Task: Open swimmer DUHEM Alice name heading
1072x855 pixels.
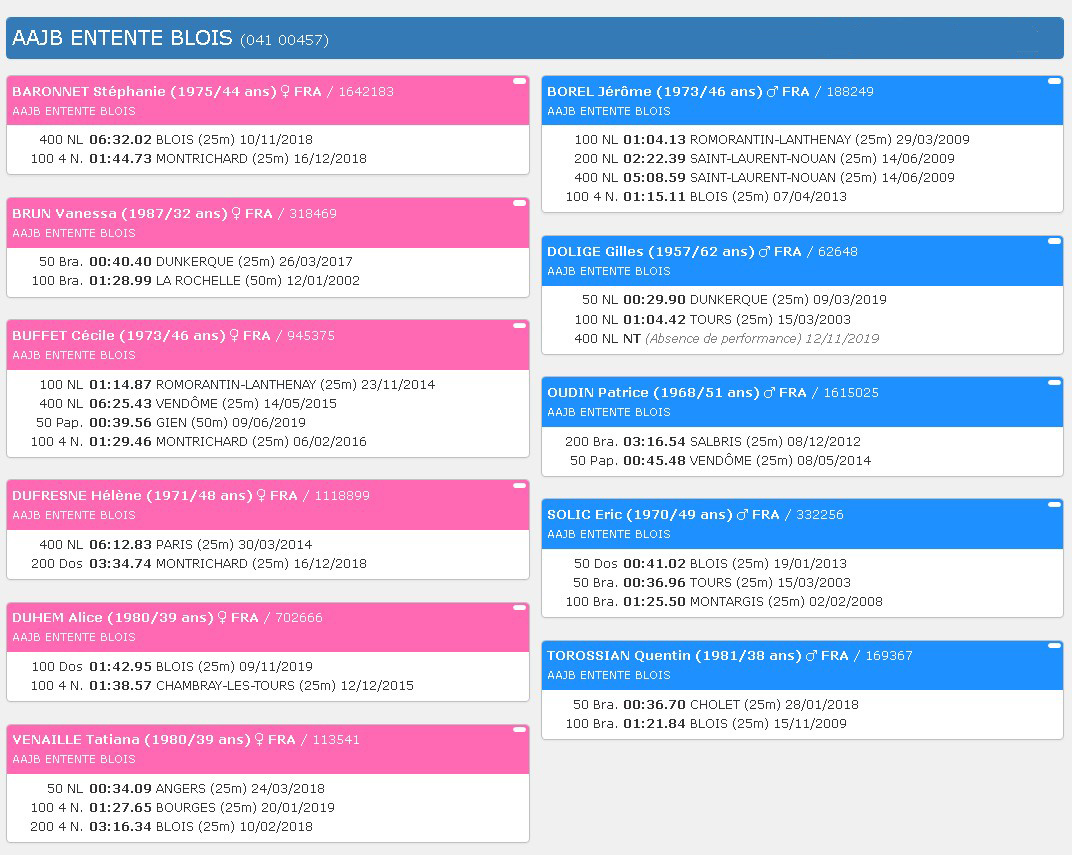Action: pyautogui.click(x=113, y=617)
